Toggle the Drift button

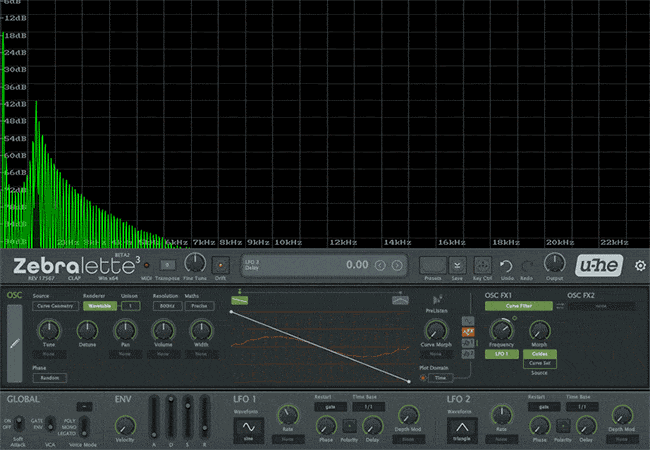221,265
